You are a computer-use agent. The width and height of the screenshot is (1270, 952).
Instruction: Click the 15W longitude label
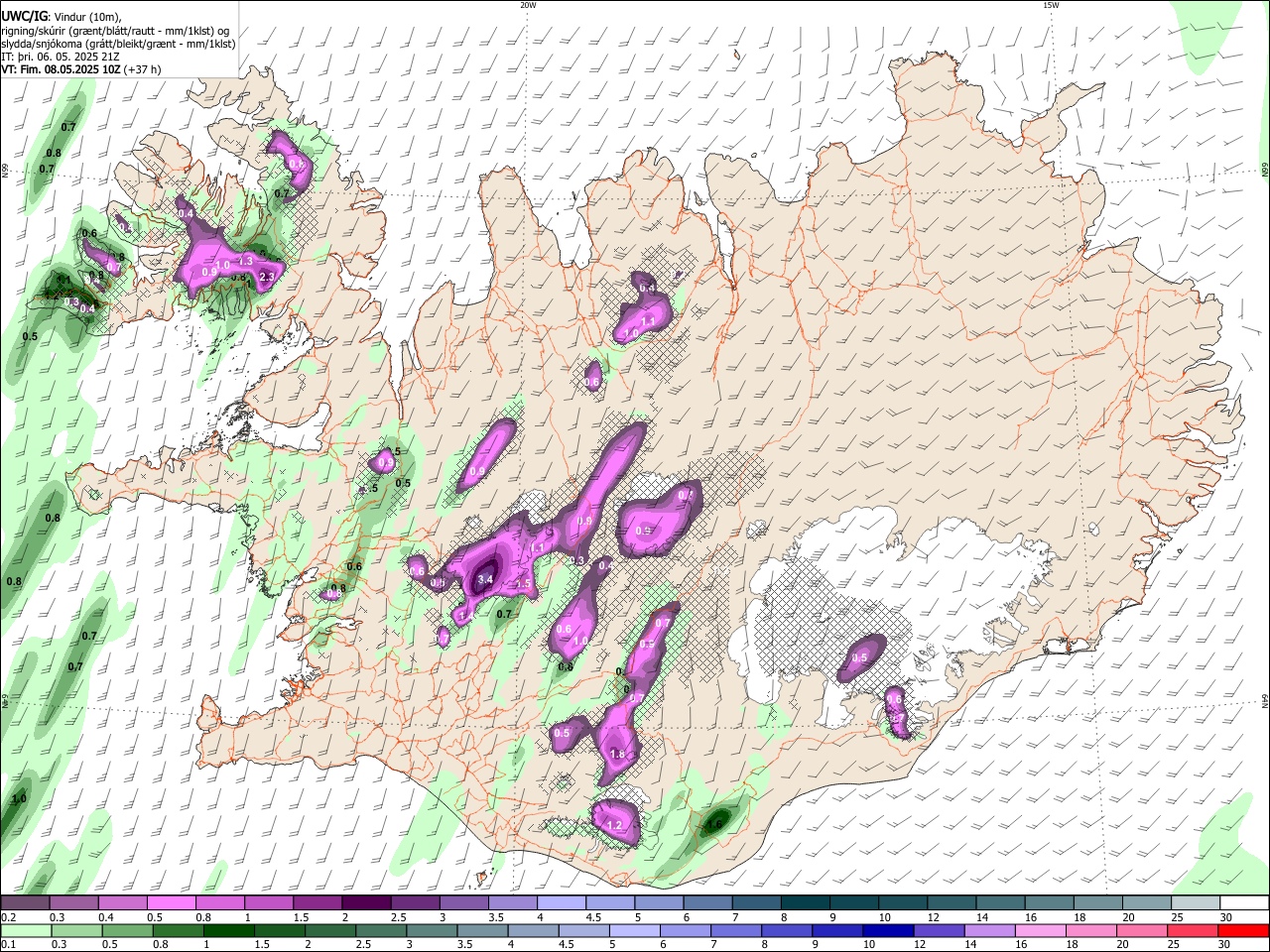point(1051,5)
